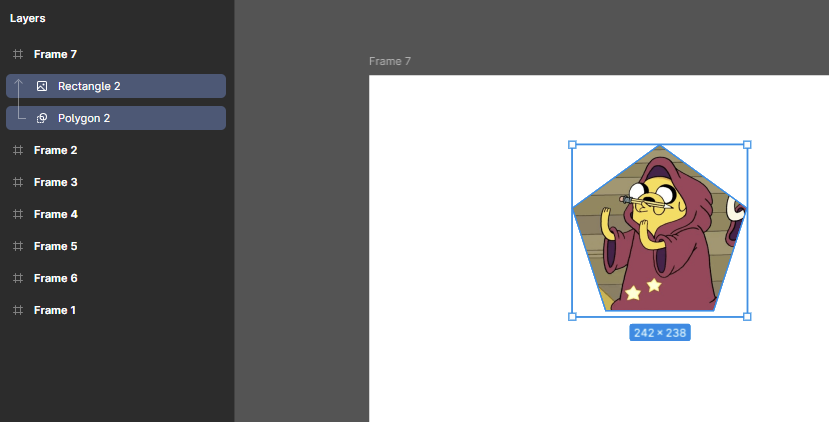829x422 pixels.
Task: Click the bottom-right selection handle
Action: pos(747,317)
